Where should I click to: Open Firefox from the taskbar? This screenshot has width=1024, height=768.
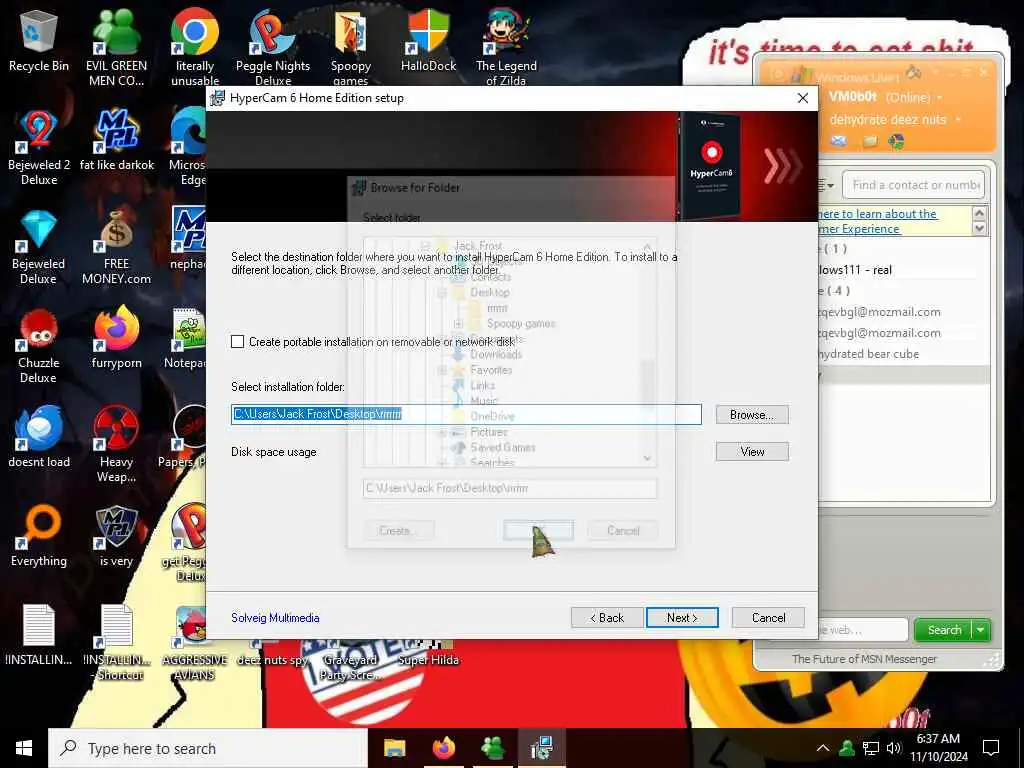coord(443,748)
